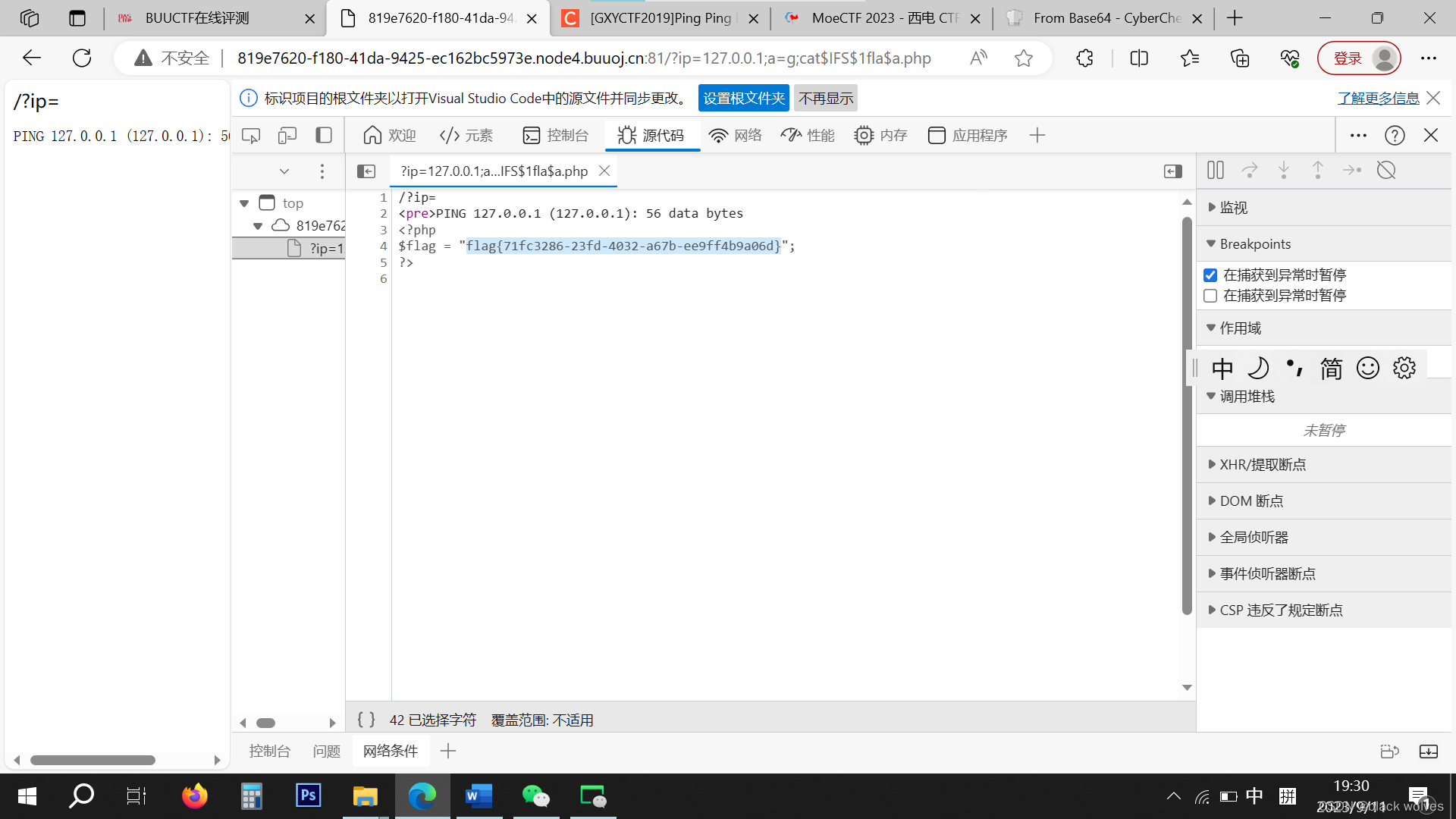Collapse the top tree node
The image size is (1456, 819).
pyautogui.click(x=244, y=203)
